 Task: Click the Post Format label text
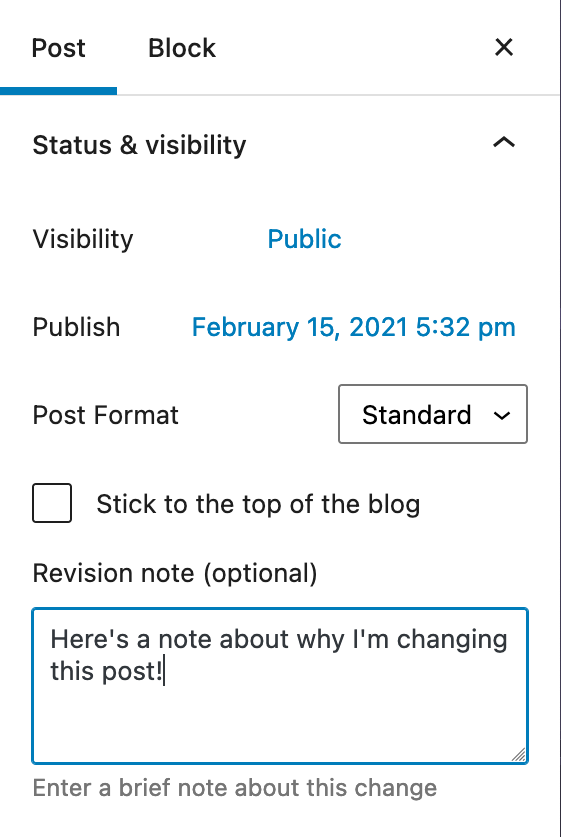tap(106, 415)
